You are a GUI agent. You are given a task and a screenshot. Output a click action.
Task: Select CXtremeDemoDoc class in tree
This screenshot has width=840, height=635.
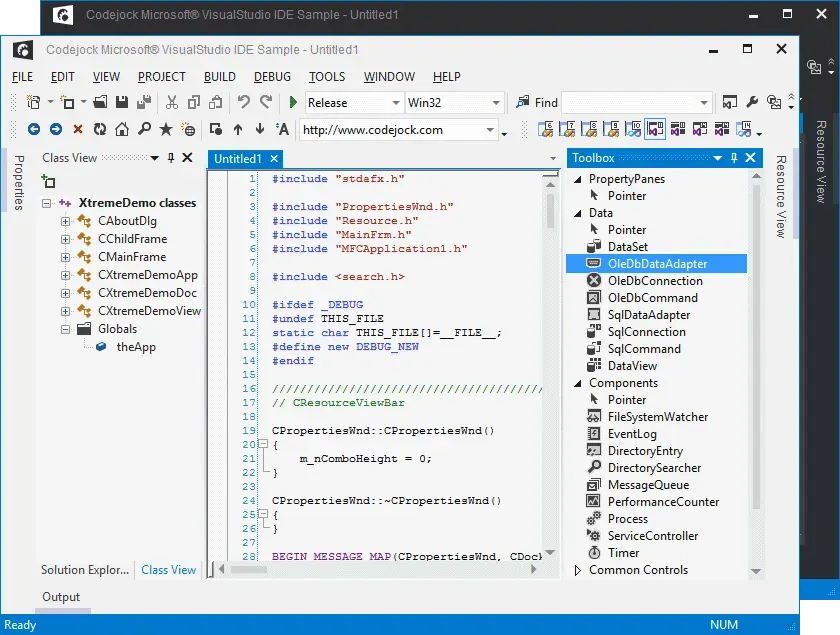click(x=147, y=293)
